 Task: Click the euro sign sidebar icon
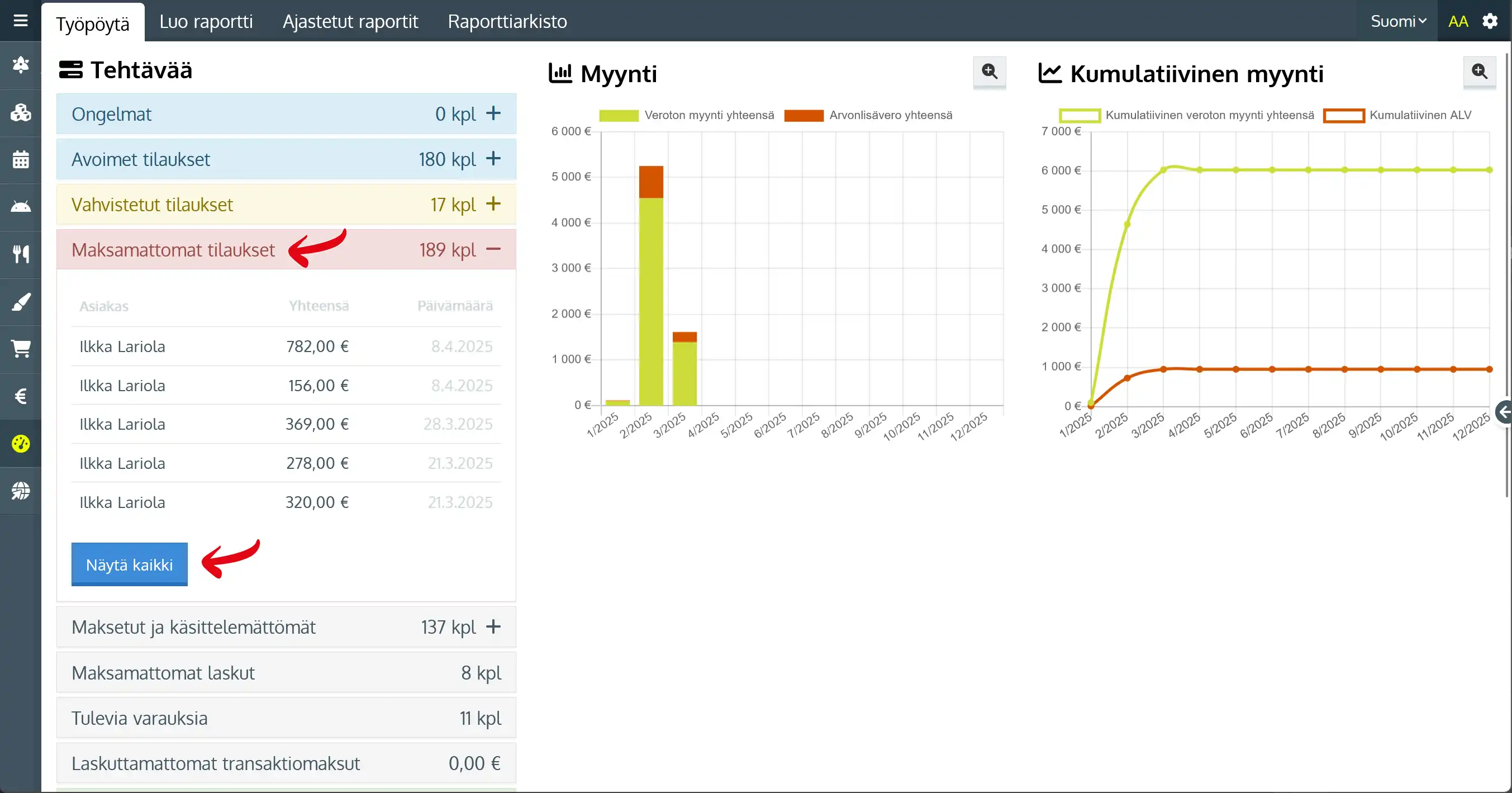pos(21,396)
